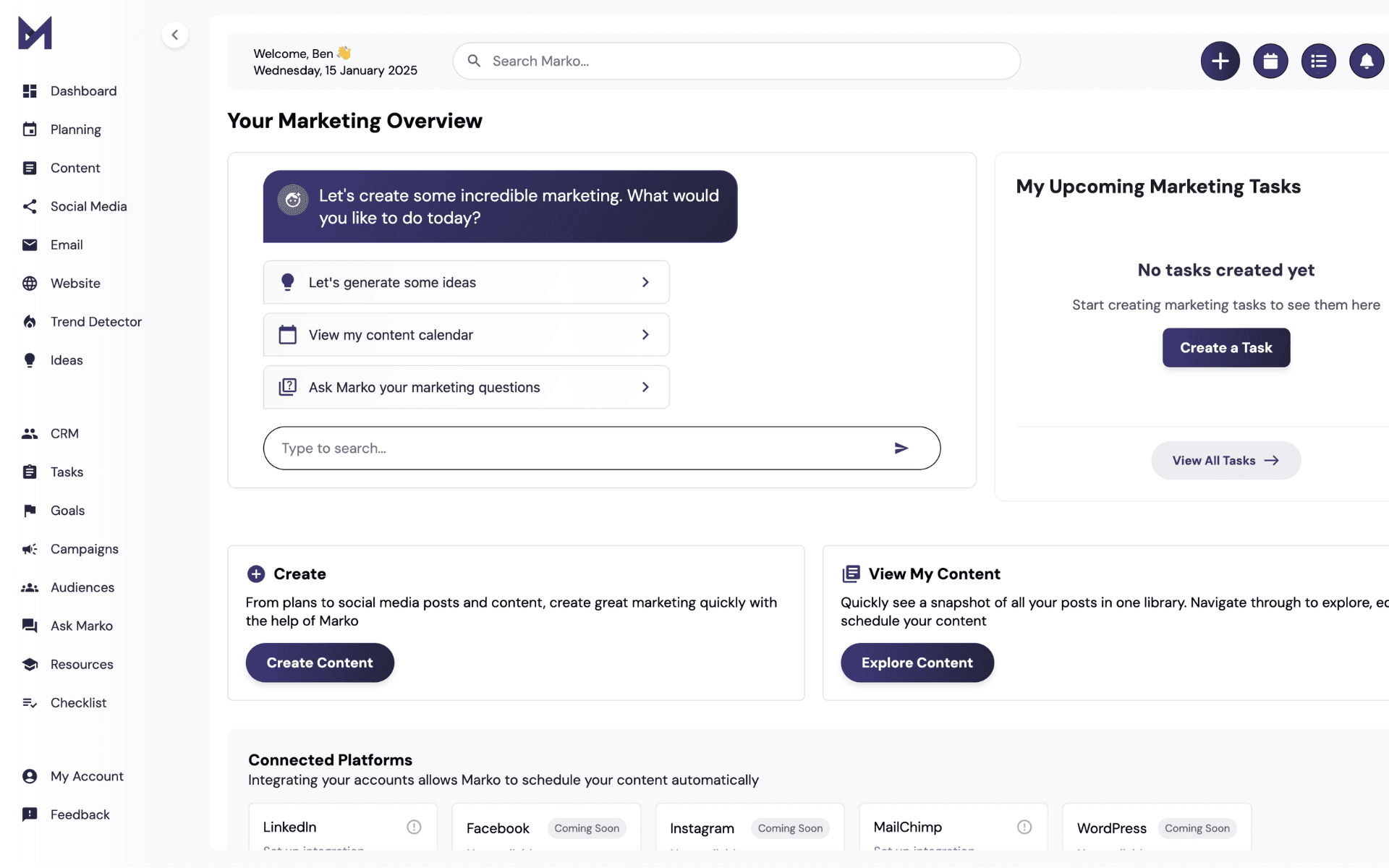Click the Create a Task button
Image resolution: width=1389 pixels, height=868 pixels.
[1226, 347]
